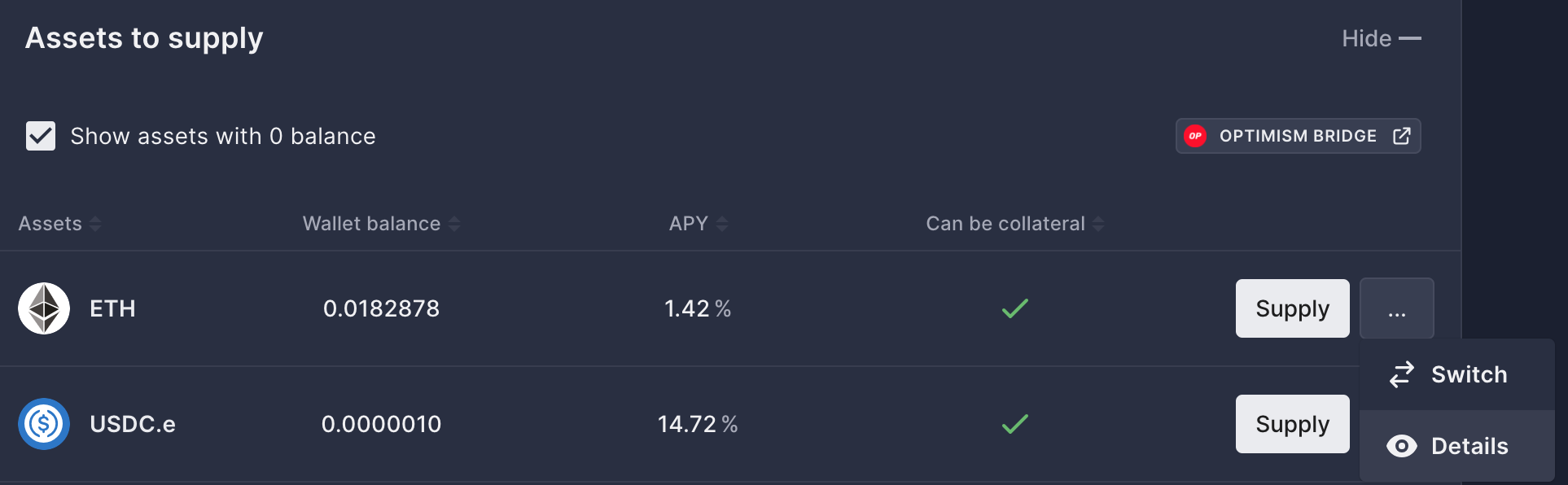The image size is (1568, 485).
Task: Select Switch from the dropdown menu
Action: pos(1457,374)
